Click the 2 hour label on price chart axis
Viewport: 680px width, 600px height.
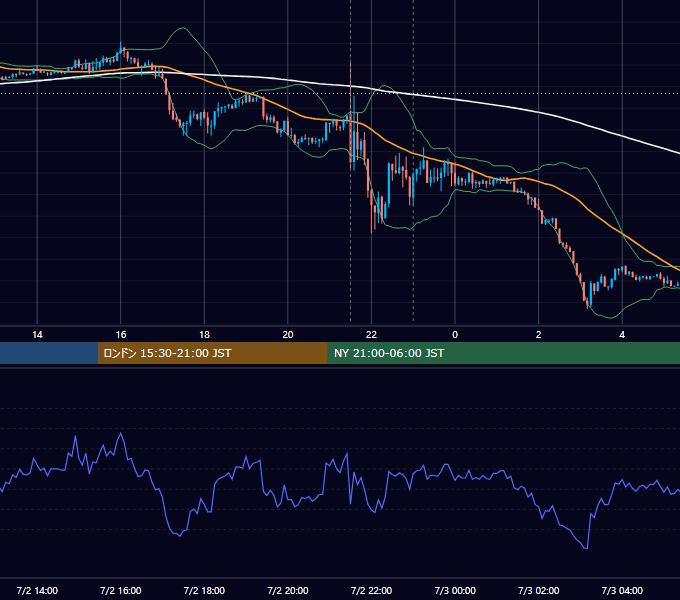click(x=539, y=335)
